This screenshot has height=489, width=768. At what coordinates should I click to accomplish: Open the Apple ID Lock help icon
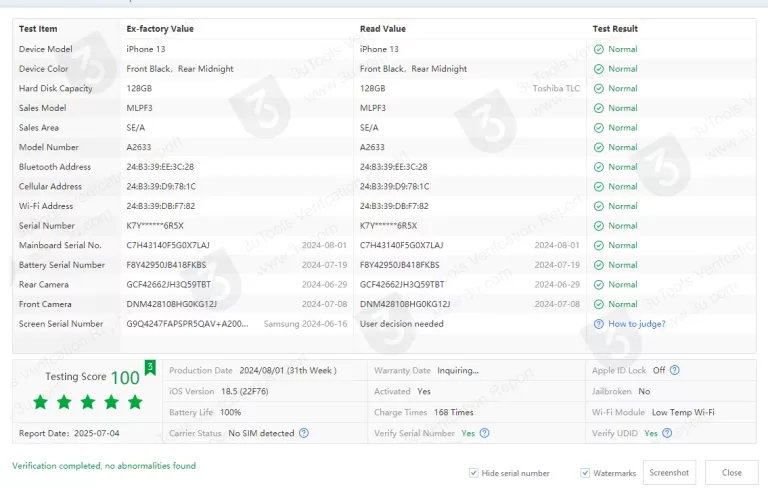(674, 370)
